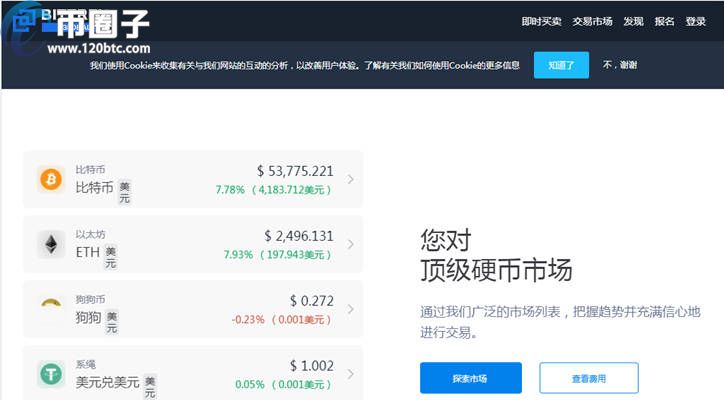
Task: Click the orange Bitcoin coin icon
Action: click(x=50, y=179)
